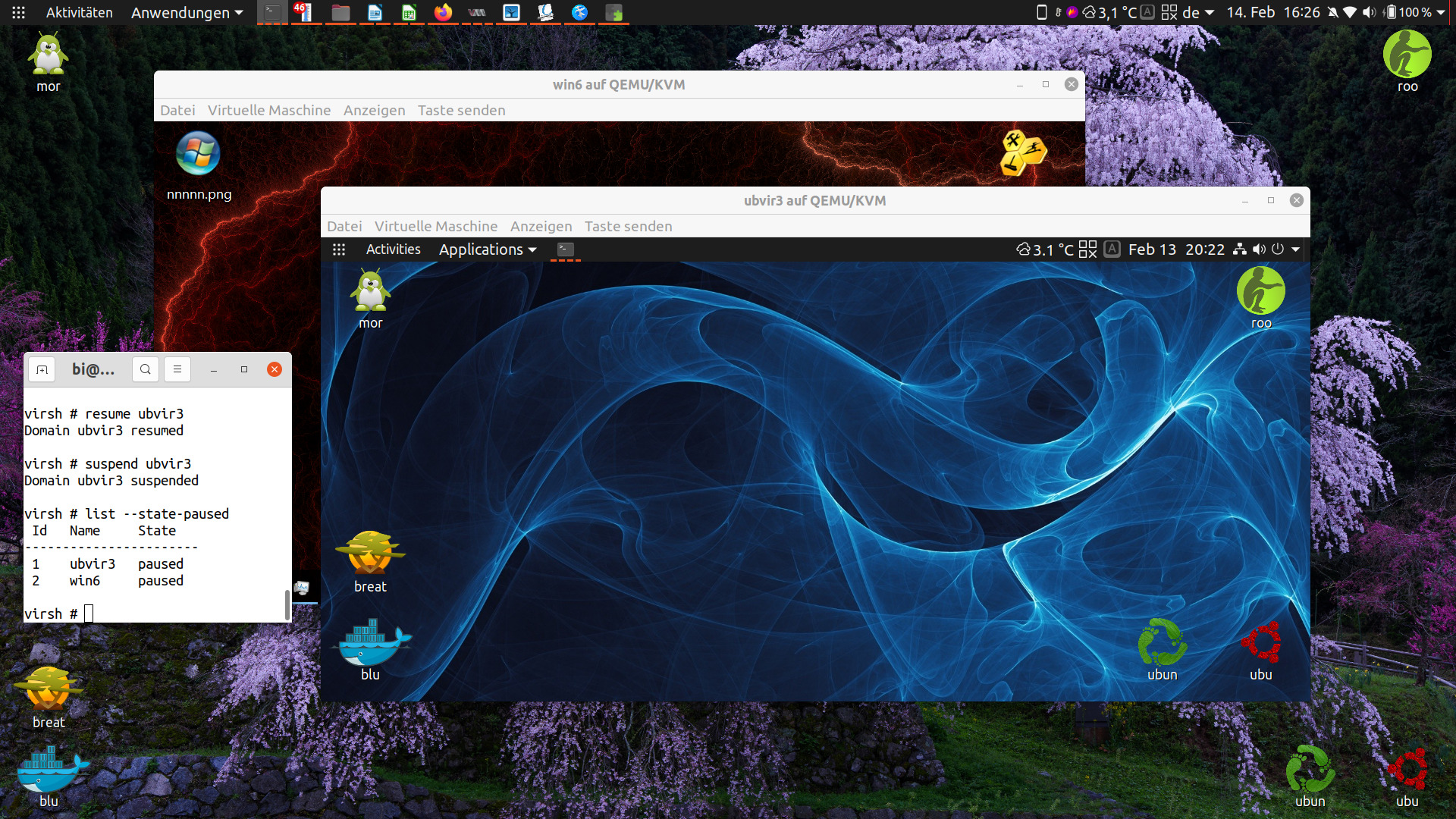
Task: Open the file manager folder icon
Action: (340, 12)
